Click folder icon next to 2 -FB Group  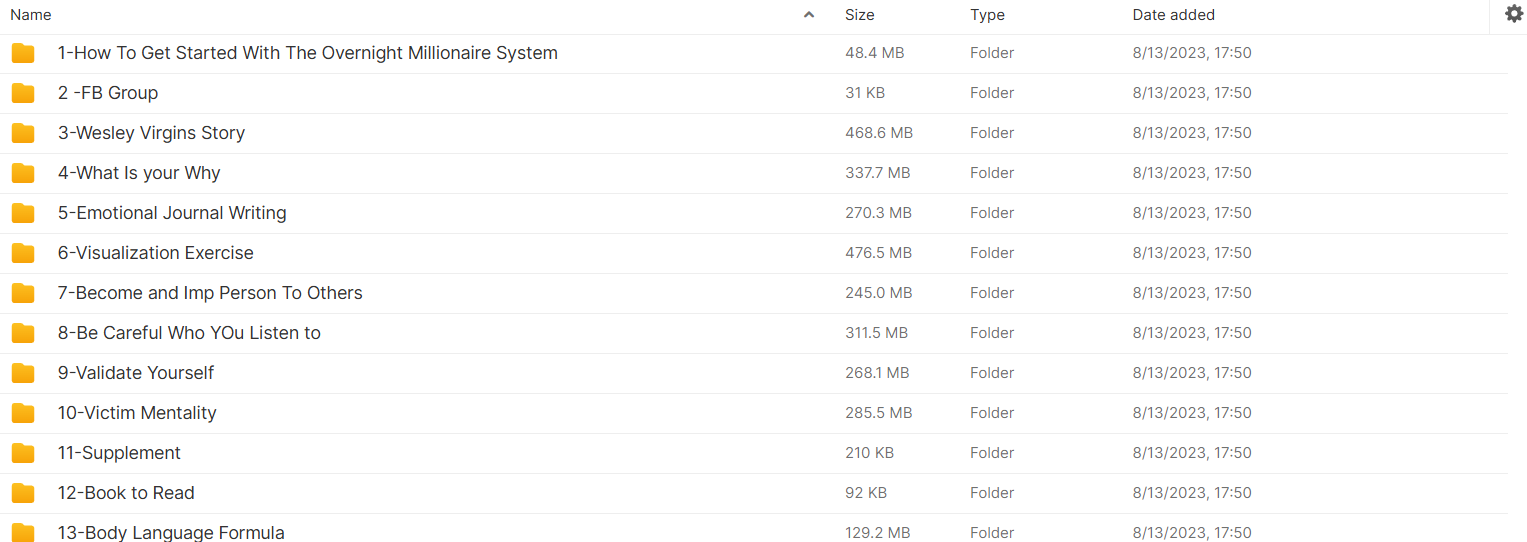tap(23, 93)
